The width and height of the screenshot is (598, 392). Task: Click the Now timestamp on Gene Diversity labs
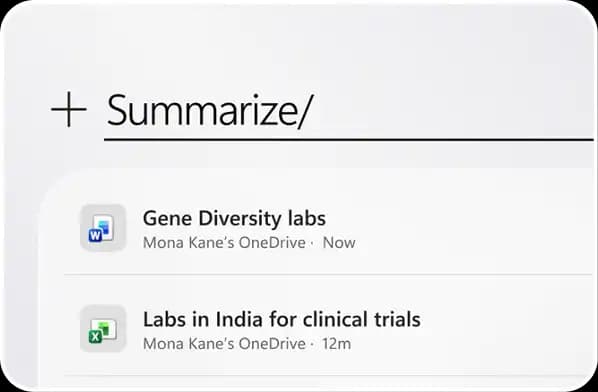click(x=339, y=243)
